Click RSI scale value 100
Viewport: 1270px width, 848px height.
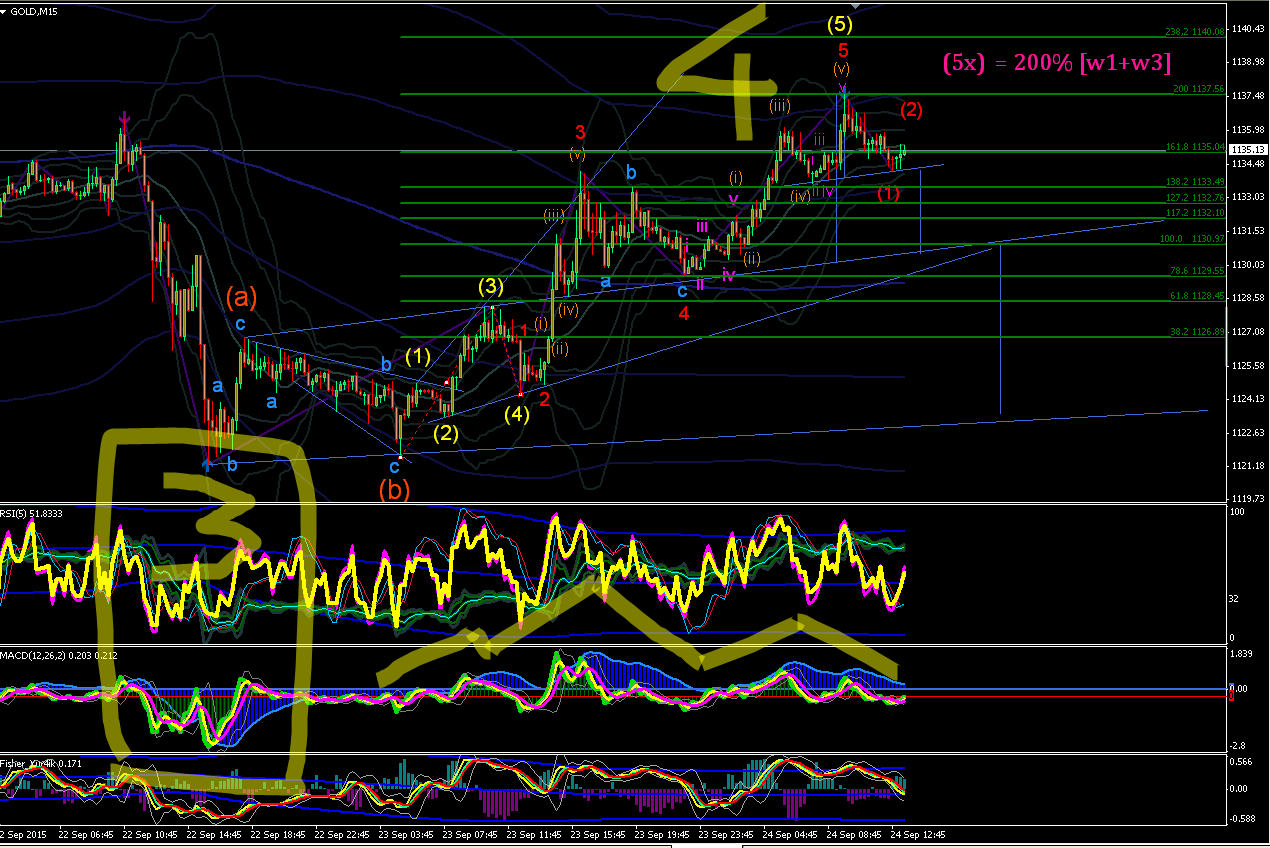[1238, 512]
